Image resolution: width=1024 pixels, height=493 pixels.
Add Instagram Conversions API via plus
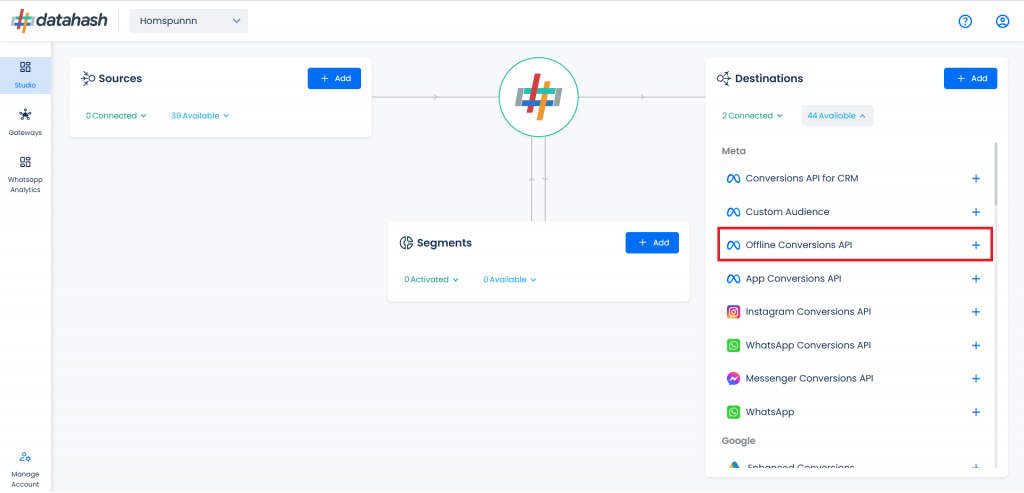tap(976, 312)
